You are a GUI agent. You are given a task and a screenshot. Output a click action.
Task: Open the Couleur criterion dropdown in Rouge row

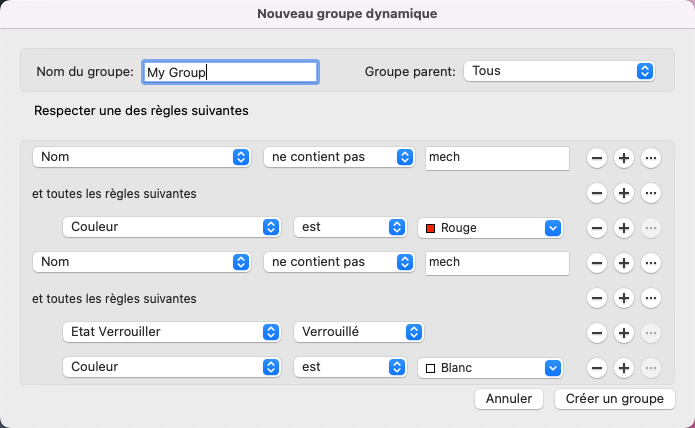170,228
